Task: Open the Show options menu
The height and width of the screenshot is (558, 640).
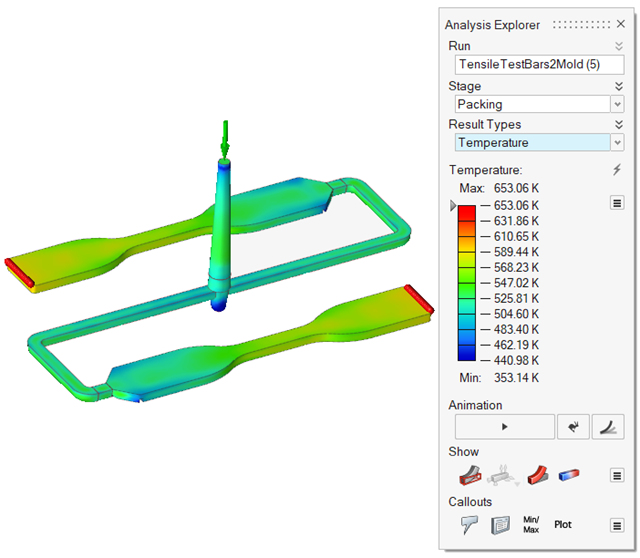Action: (617, 473)
